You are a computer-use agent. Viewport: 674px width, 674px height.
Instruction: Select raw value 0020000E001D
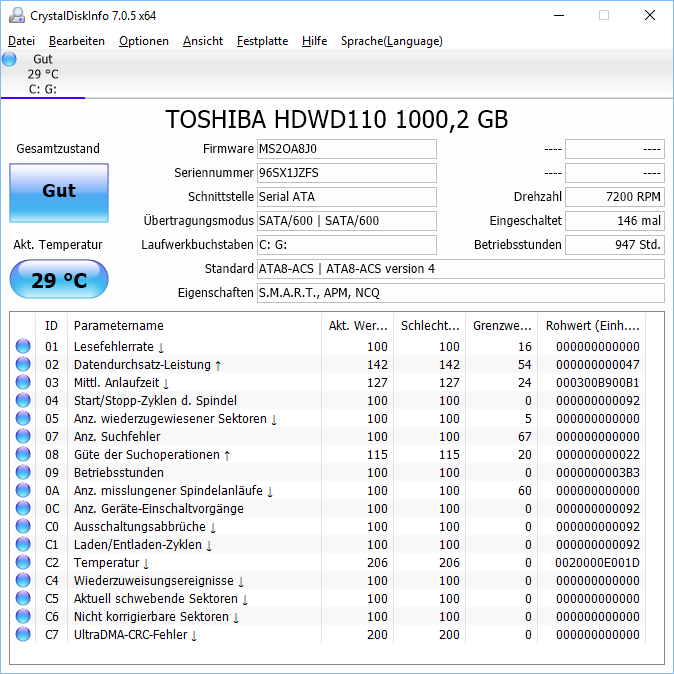(x=597, y=563)
